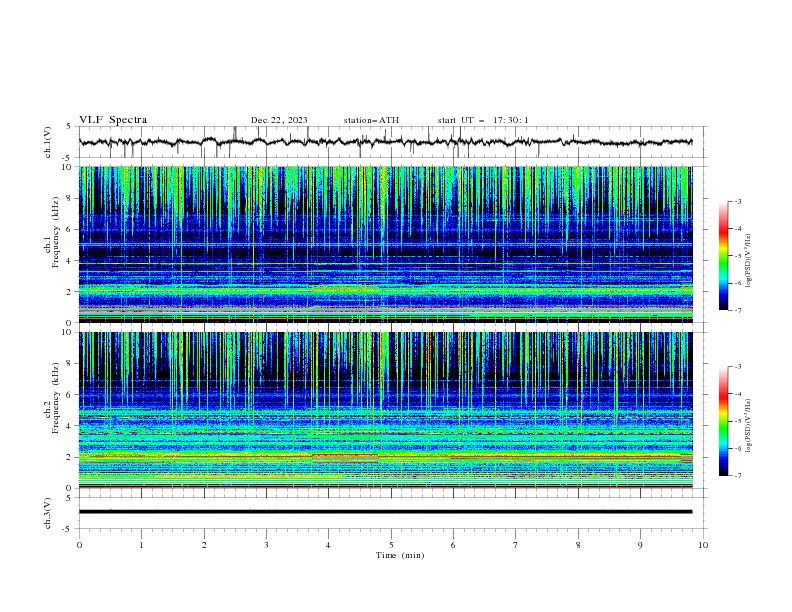
Task: Click the "ch.3(V)" axis label
Action: click(x=48, y=513)
